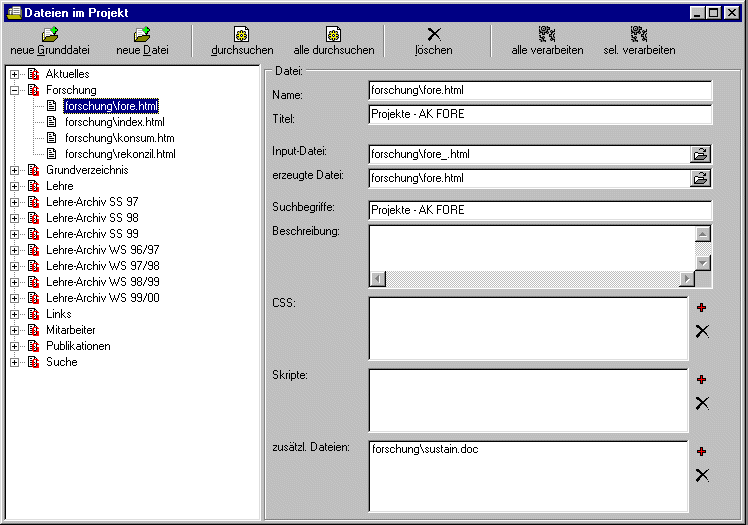
Task: Expand the Links tree node
Action: pyautogui.click(x=14, y=314)
